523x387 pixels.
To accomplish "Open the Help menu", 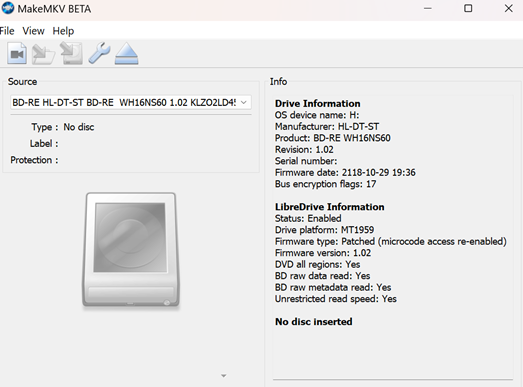I will coord(63,31).
